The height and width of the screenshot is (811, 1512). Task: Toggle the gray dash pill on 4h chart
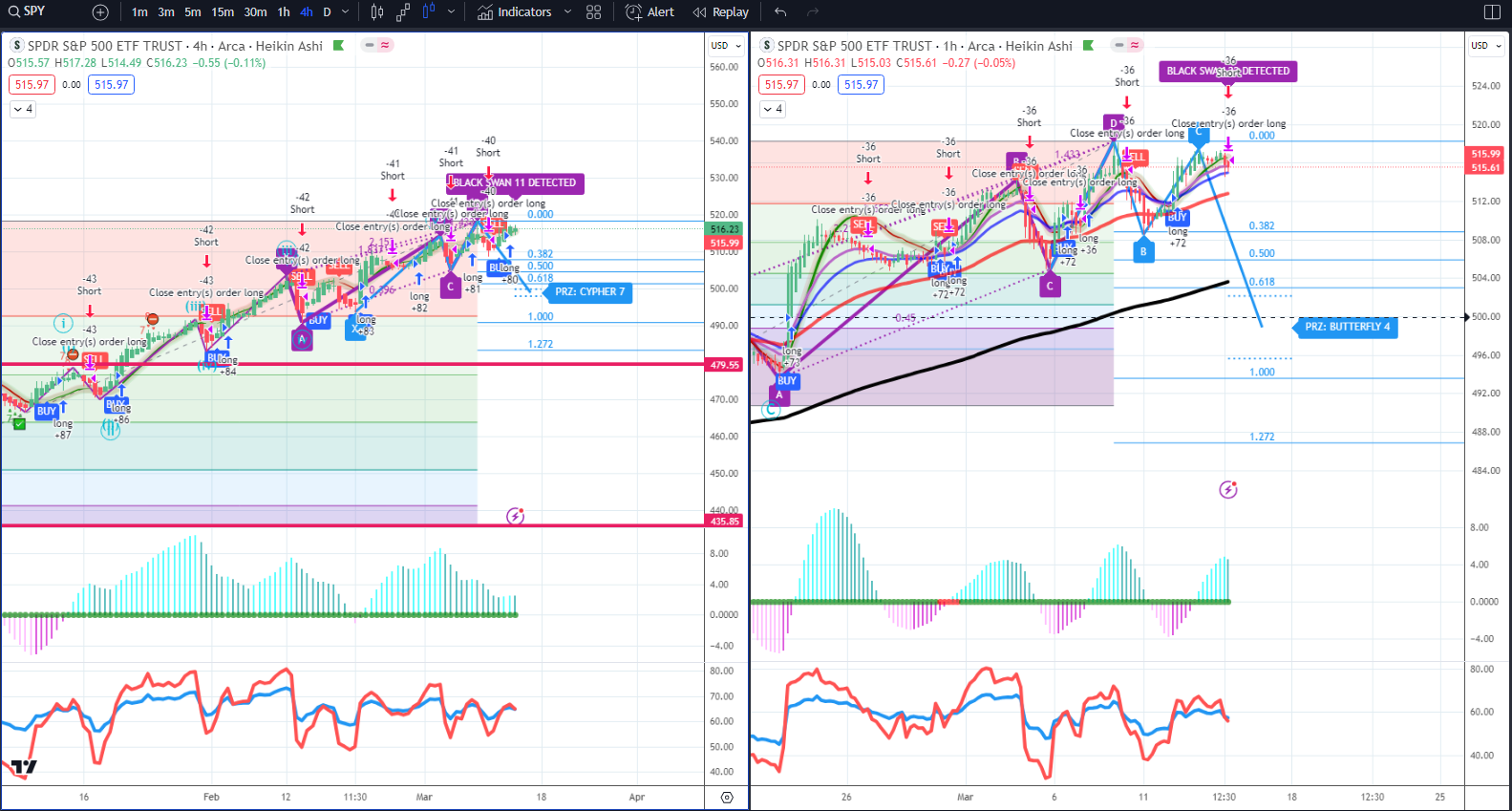(369, 45)
